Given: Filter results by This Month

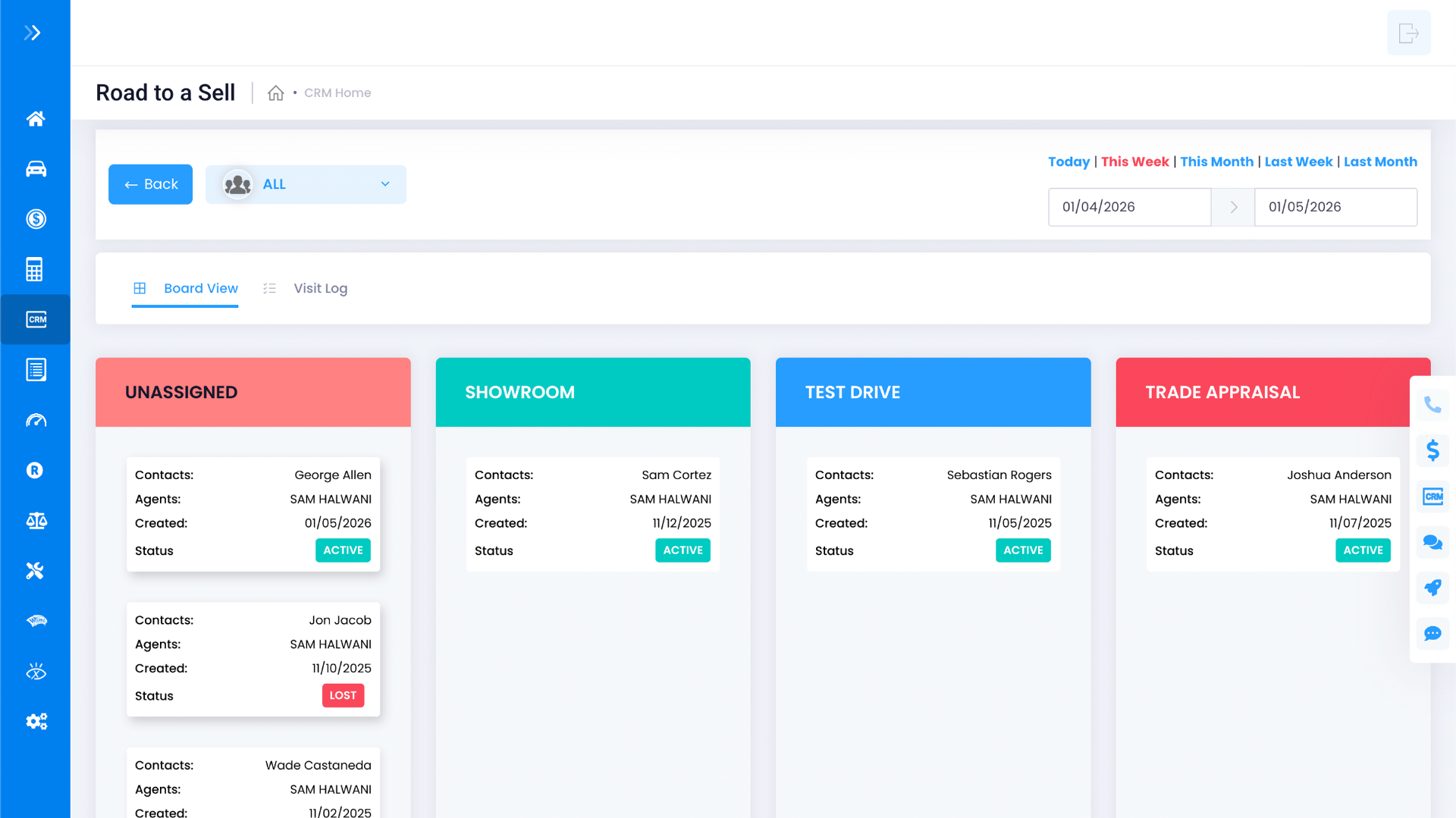Looking at the screenshot, I should [x=1216, y=161].
